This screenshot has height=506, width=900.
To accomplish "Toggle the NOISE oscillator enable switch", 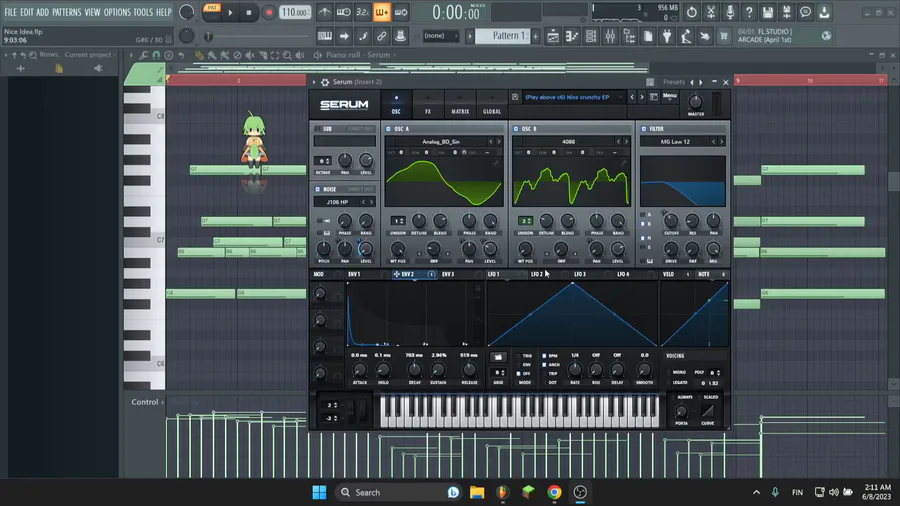I will coord(317,189).
